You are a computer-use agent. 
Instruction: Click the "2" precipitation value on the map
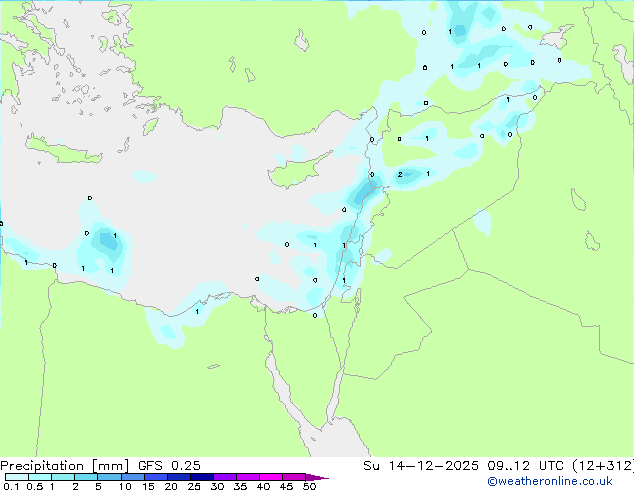(x=400, y=175)
